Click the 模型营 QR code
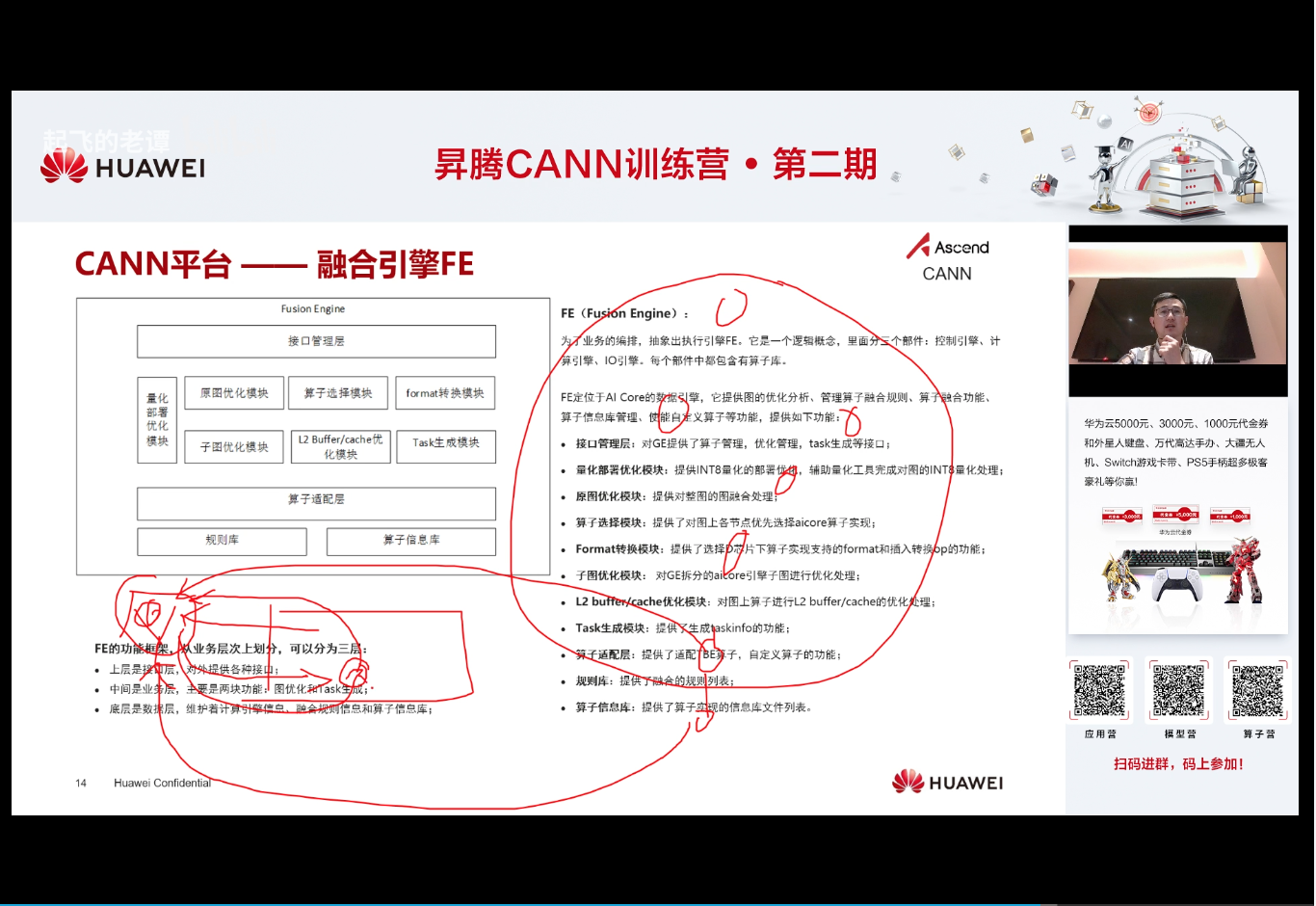Viewport: 1316px width, 906px height. click(1178, 690)
